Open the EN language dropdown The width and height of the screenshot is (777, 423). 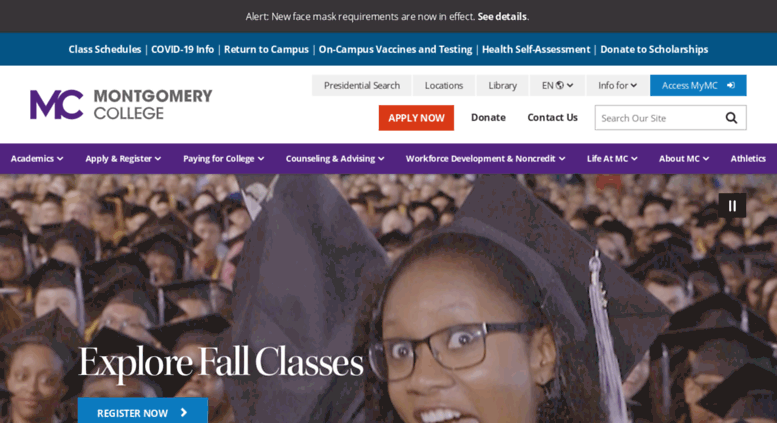pos(557,85)
